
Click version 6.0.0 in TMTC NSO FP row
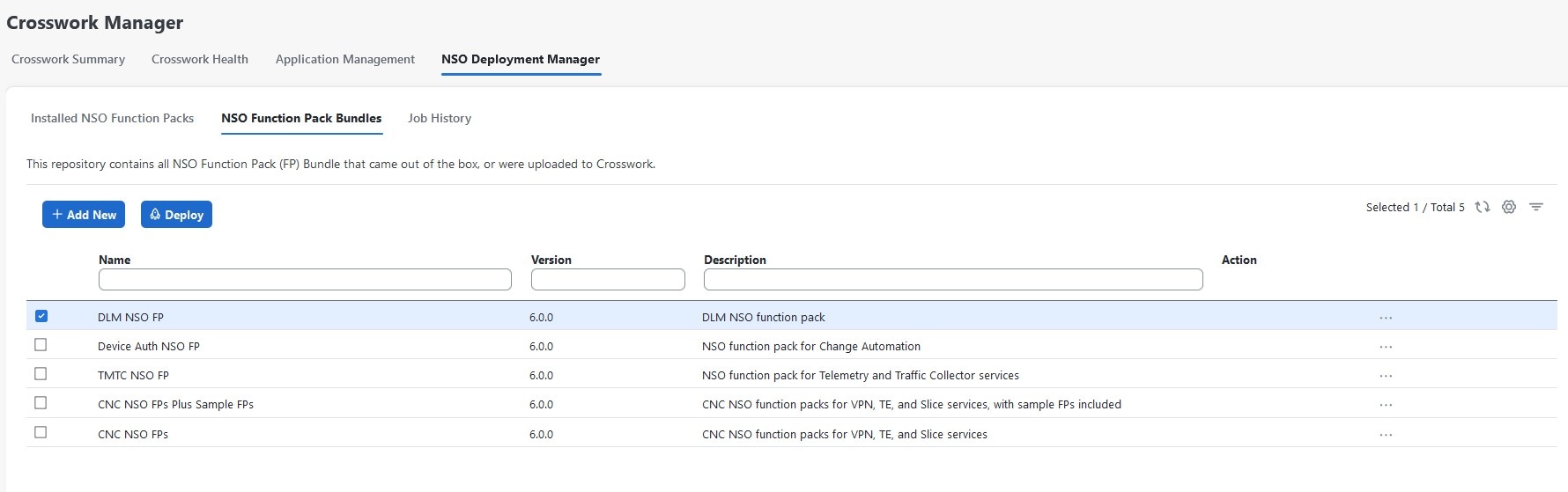542,376
